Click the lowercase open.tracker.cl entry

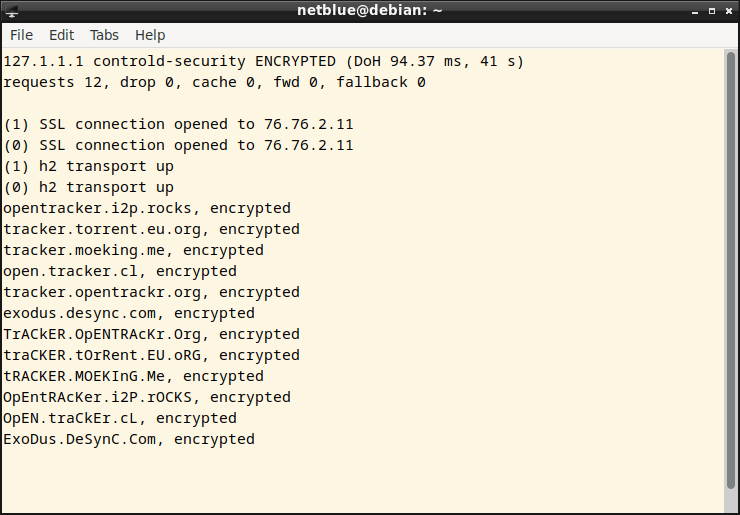click(119, 271)
